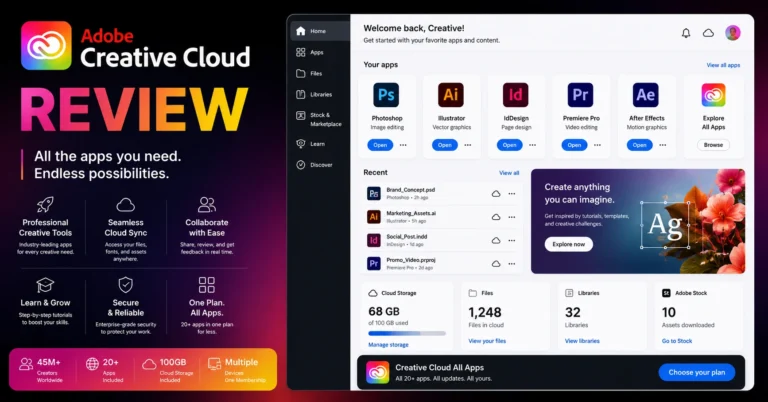Click the Files card folder icon
The width and height of the screenshot is (768, 402).
click(x=473, y=293)
